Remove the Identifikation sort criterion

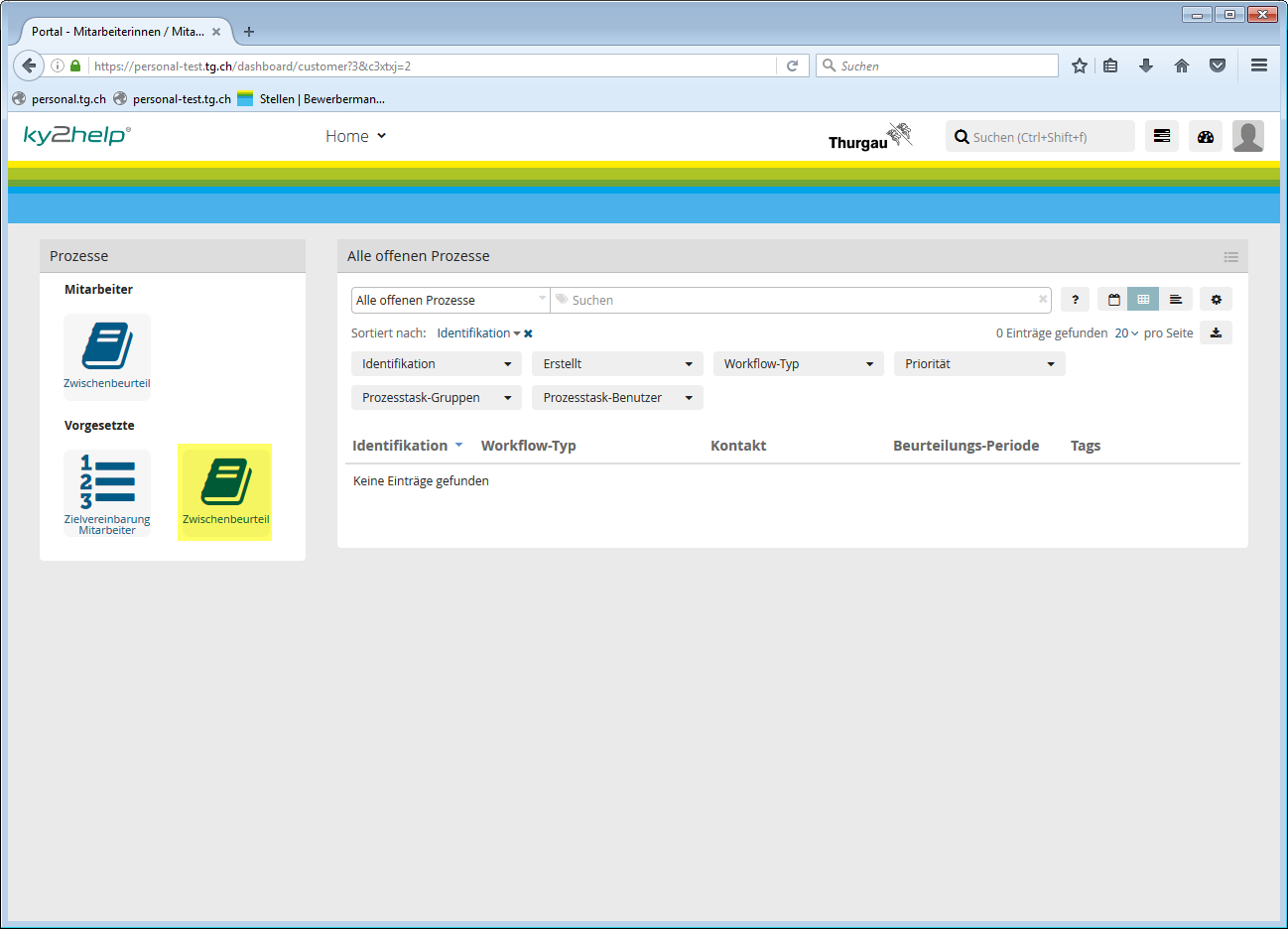click(x=528, y=333)
